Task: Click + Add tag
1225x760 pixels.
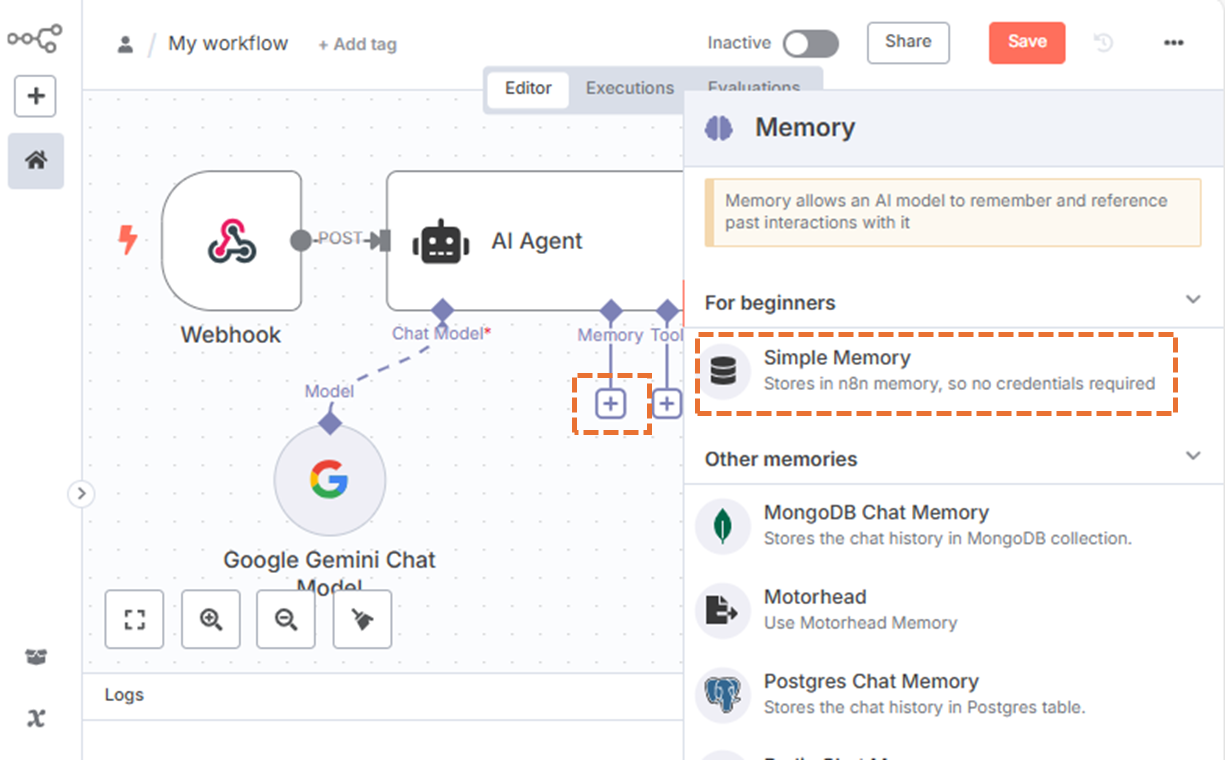Action: (x=357, y=44)
